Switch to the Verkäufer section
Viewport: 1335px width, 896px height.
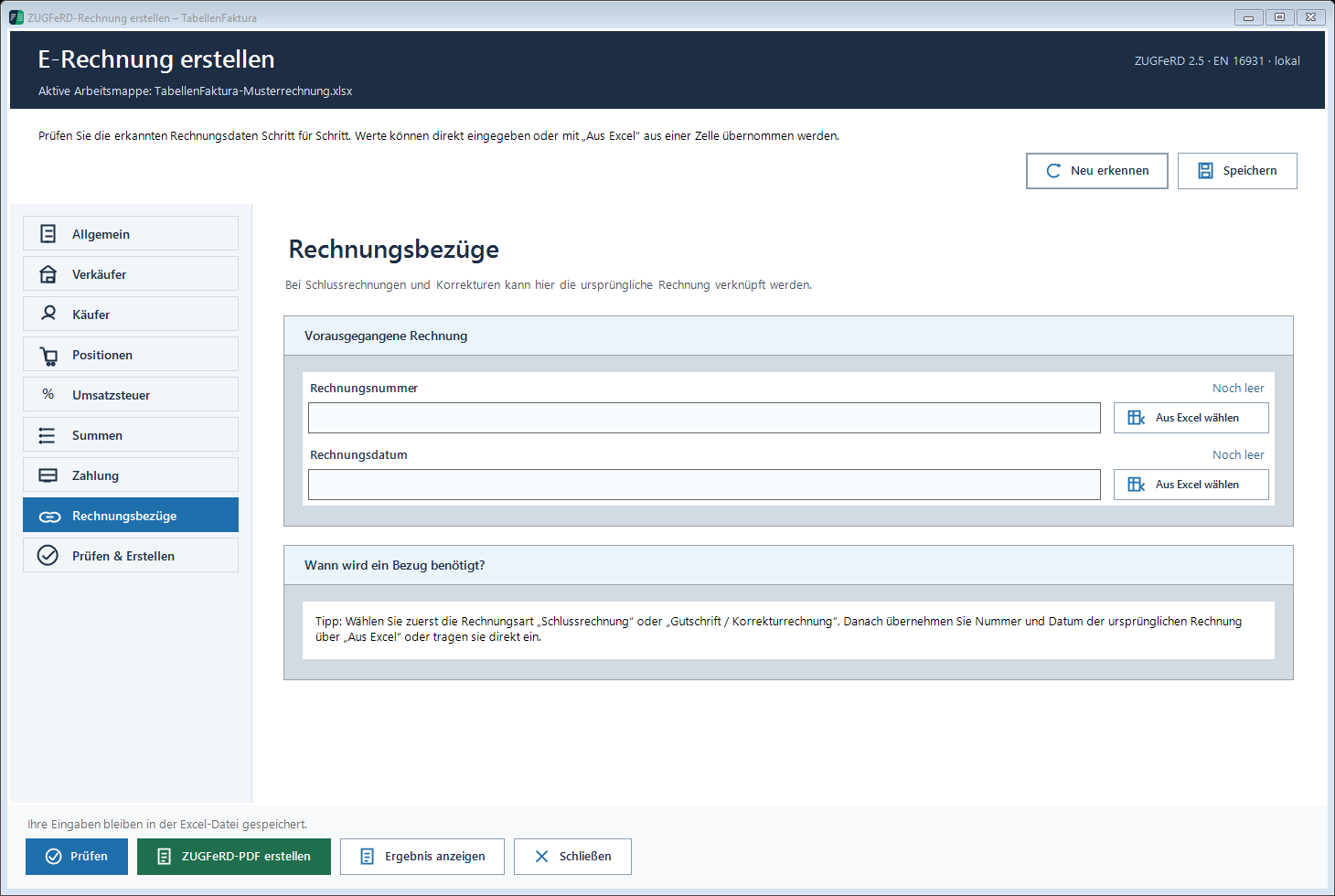point(131,273)
